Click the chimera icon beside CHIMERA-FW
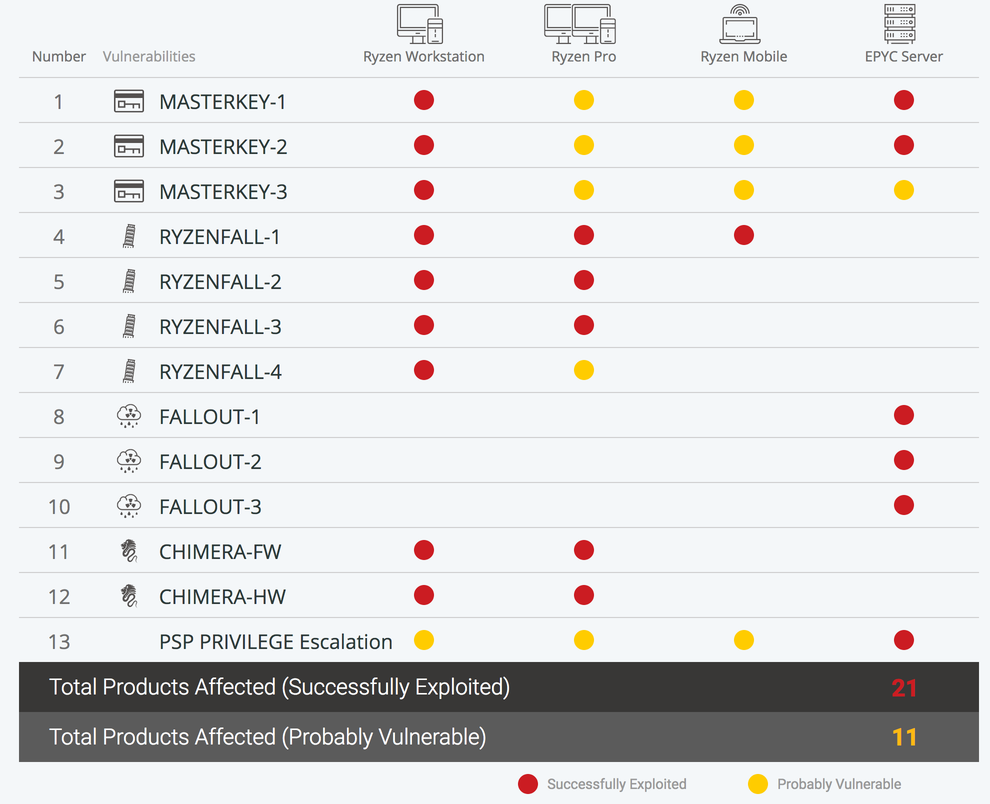 129,551
